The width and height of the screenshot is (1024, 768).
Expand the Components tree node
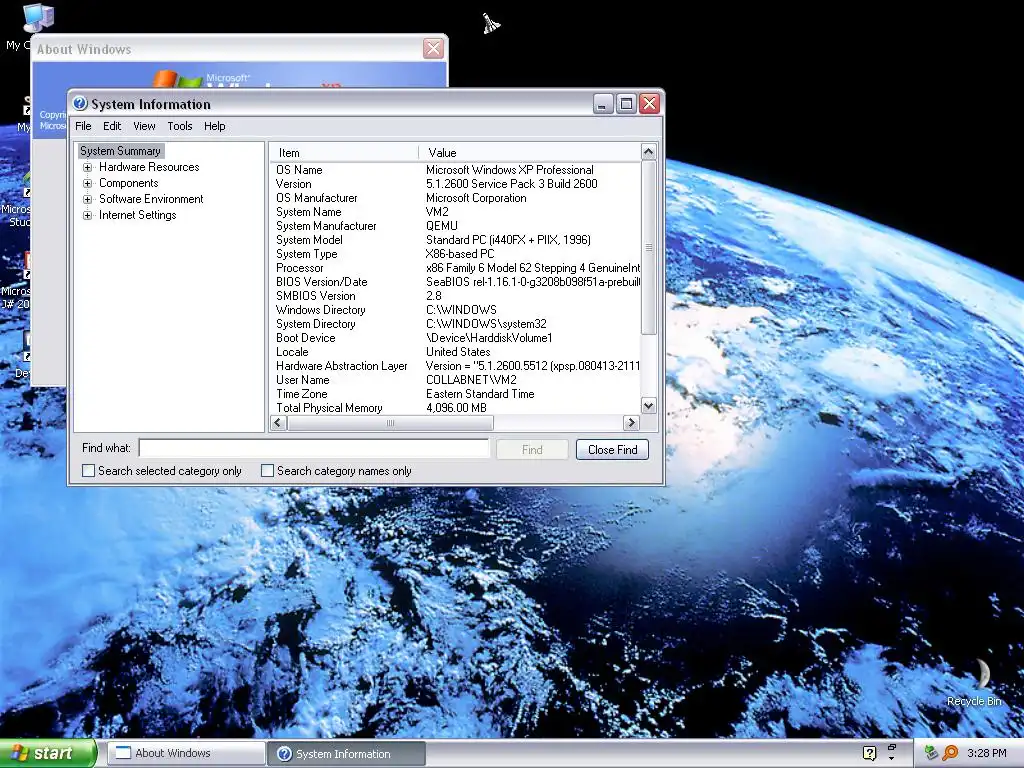[88, 184]
